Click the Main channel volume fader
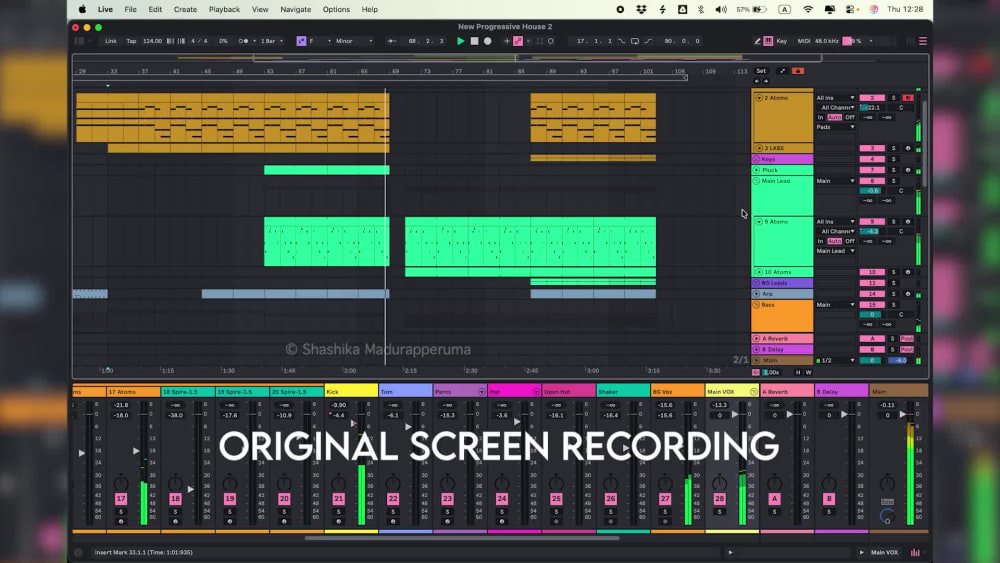This screenshot has width=1000, height=563. tap(902, 414)
